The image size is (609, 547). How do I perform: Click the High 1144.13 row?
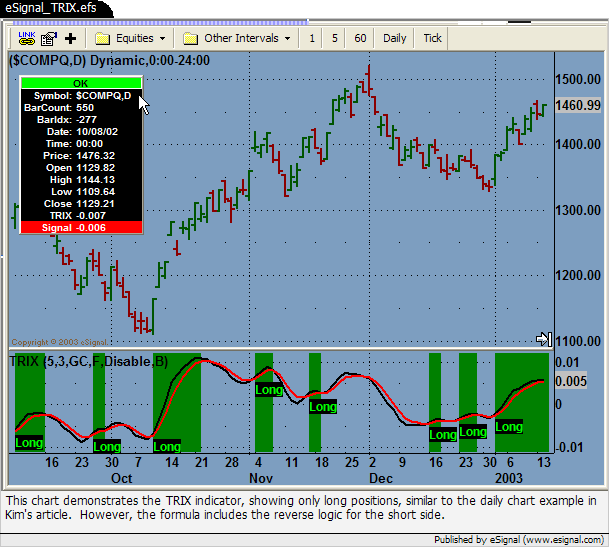(x=81, y=180)
